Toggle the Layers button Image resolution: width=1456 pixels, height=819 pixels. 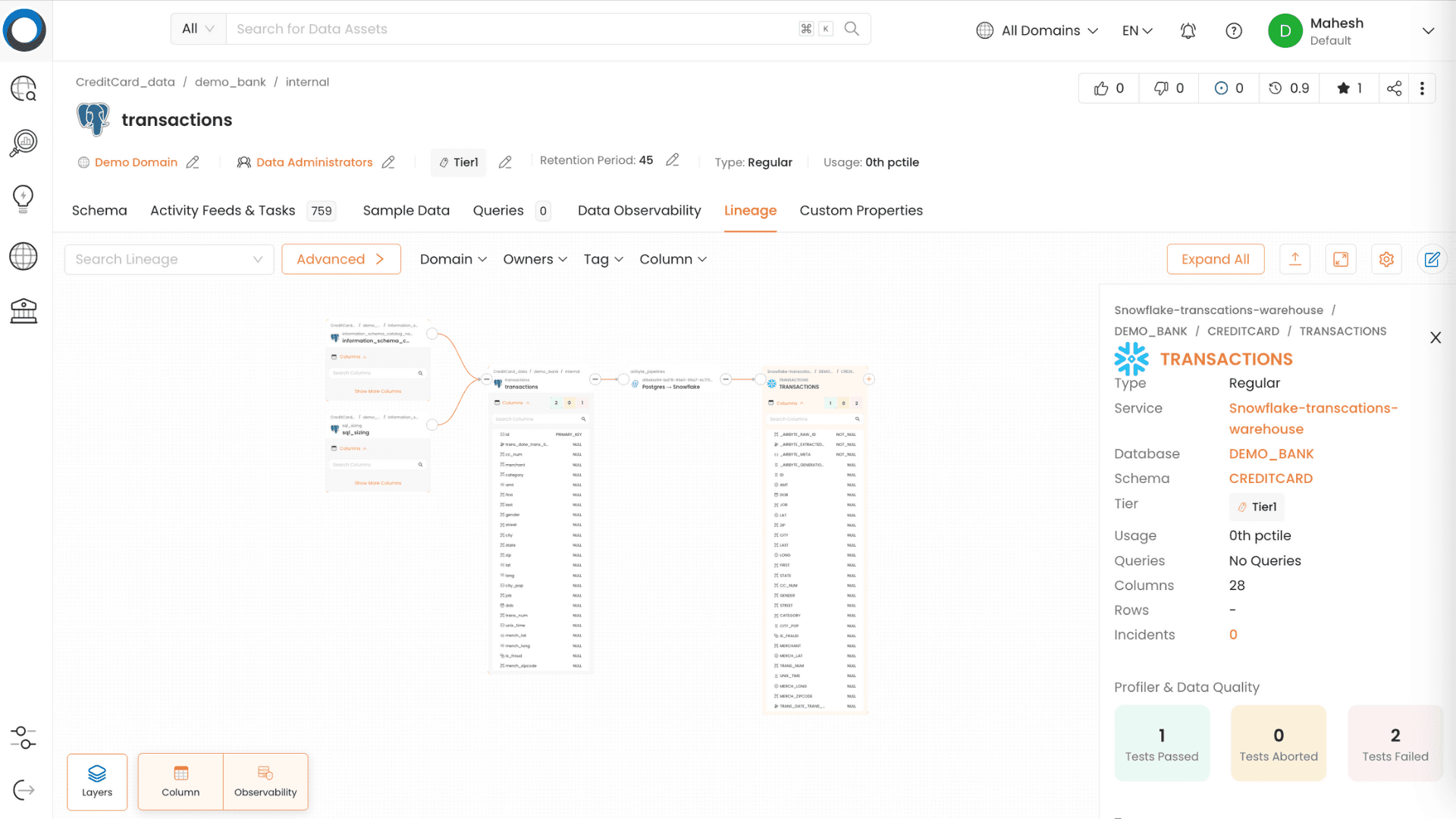97,781
